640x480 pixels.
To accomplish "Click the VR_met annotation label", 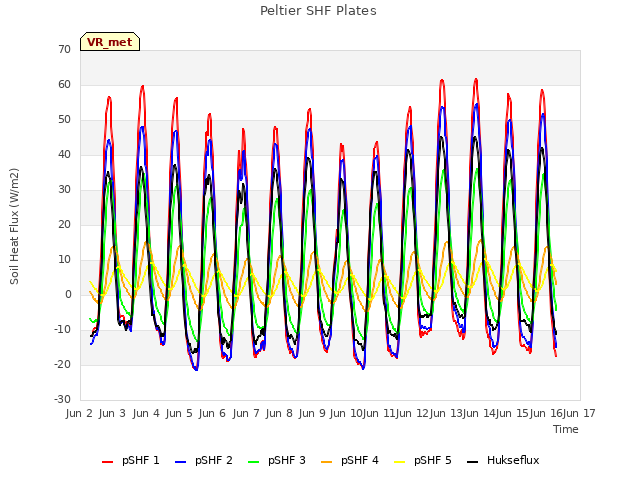I will click(x=110, y=42).
